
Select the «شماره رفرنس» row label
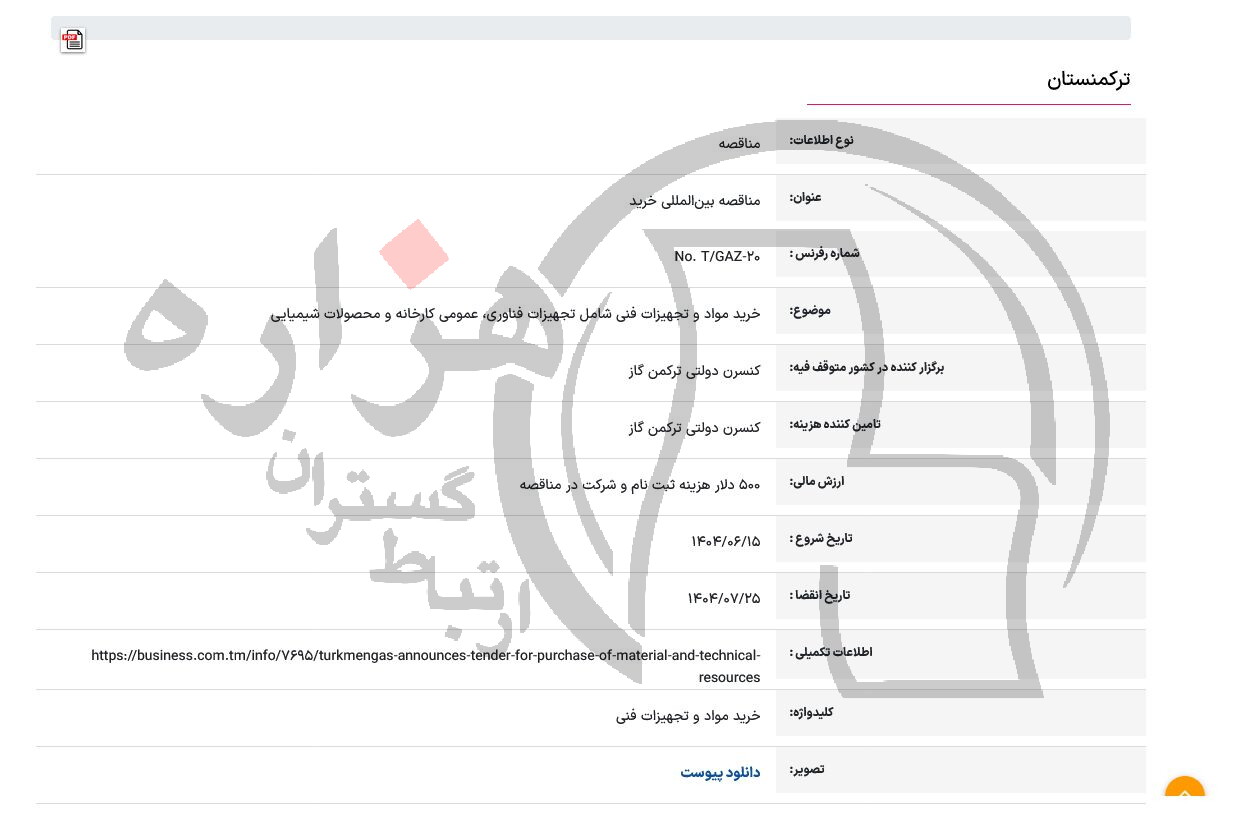tap(824, 253)
